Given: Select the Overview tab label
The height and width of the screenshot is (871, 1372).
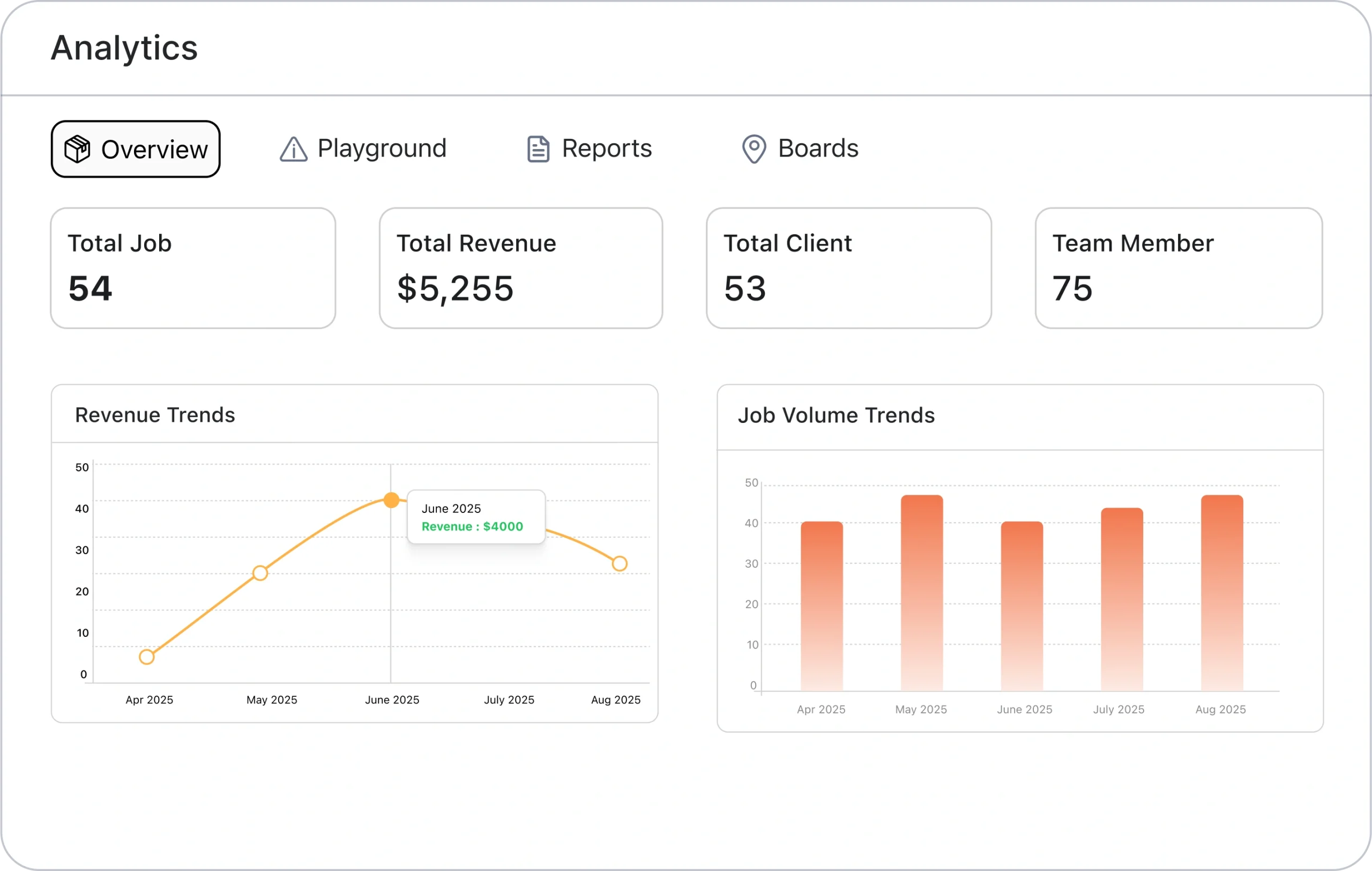Looking at the screenshot, I should pos(154,150).
